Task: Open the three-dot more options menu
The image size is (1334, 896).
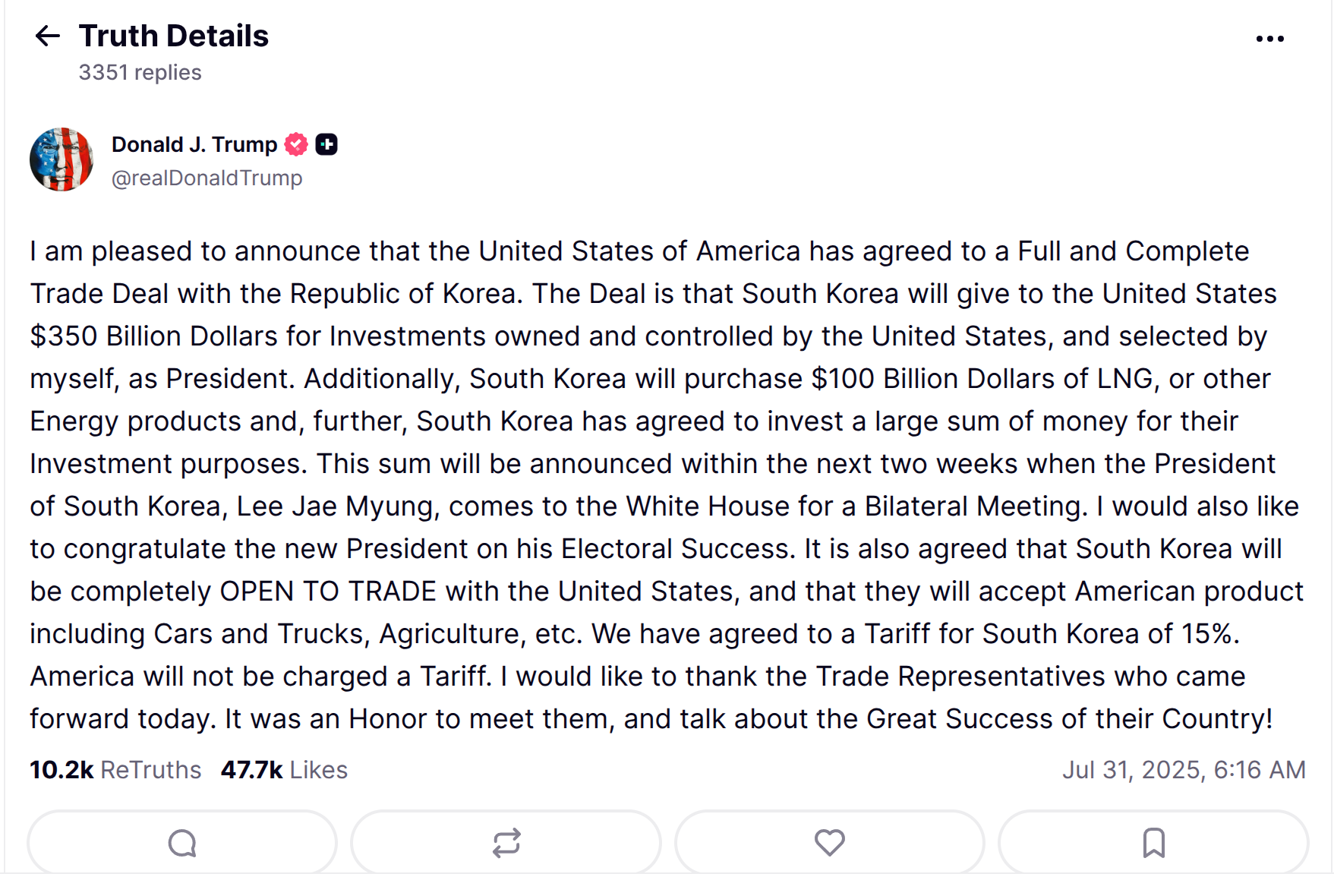Action: [1269, 39]
